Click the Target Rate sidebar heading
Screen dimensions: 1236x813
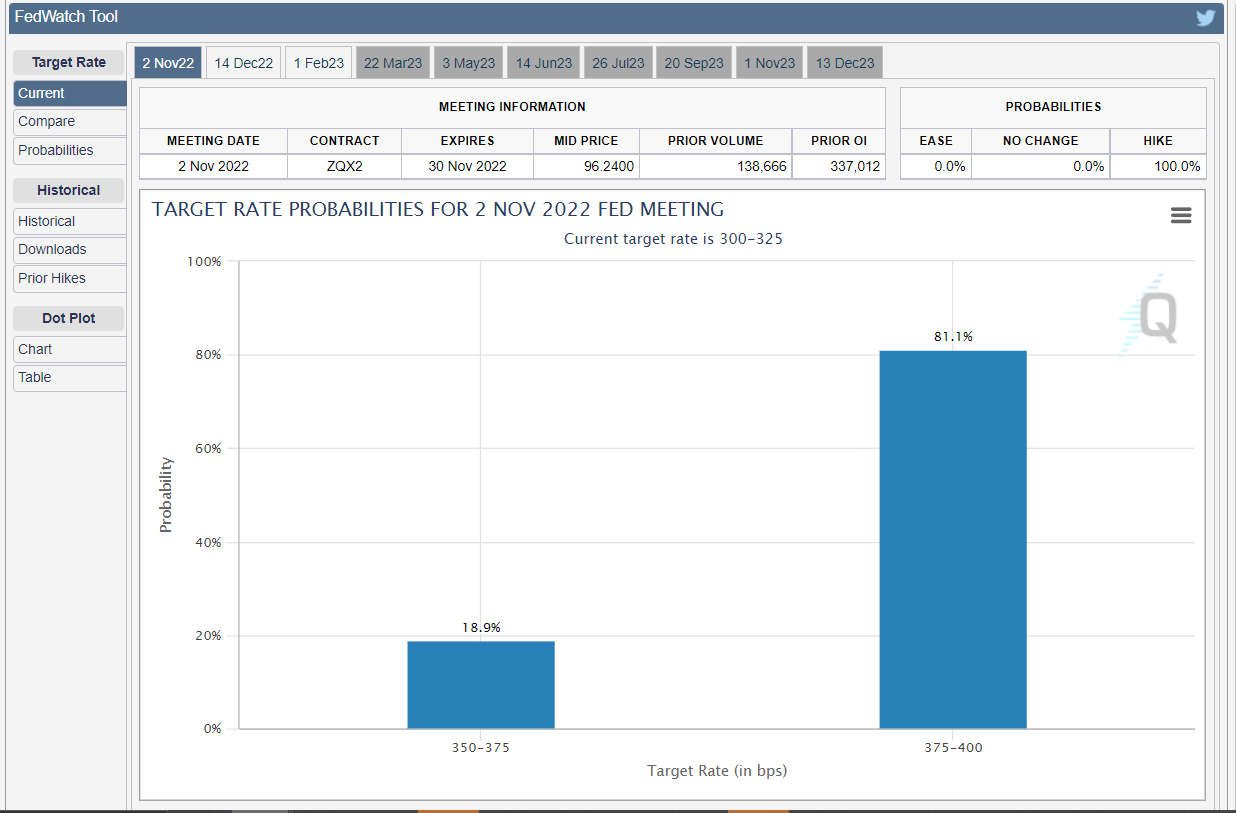click(69, 62)
